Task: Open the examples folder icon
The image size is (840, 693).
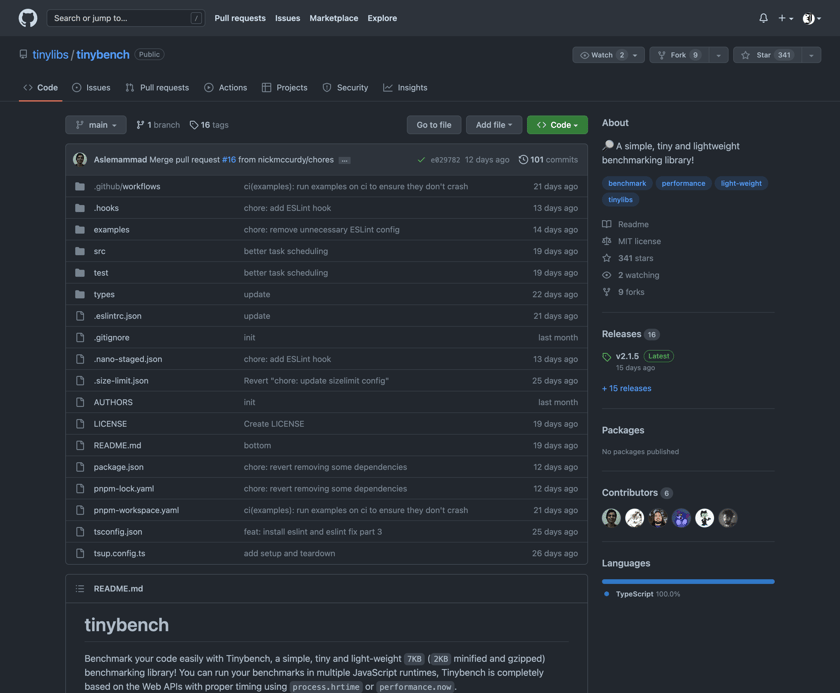Action: click(80, 230)
